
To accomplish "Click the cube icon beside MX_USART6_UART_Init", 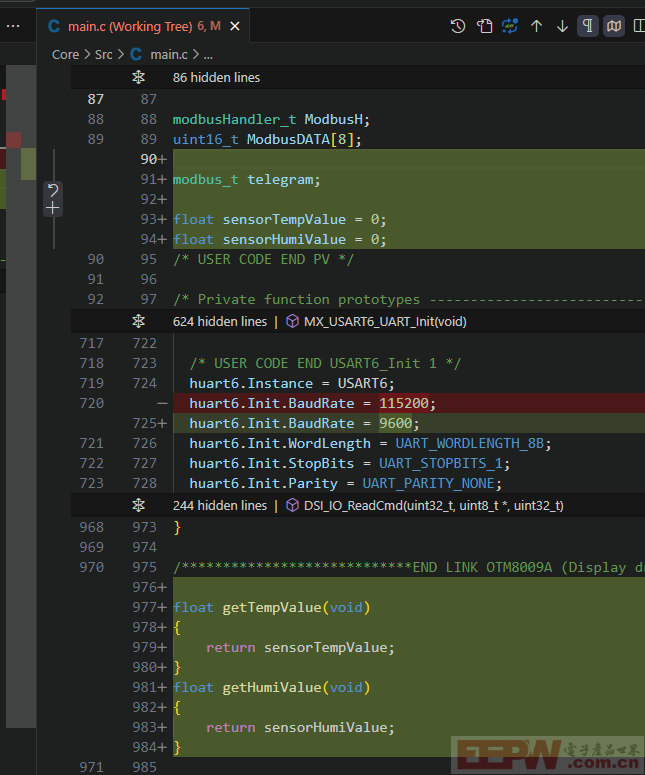I will pos(293,321).
